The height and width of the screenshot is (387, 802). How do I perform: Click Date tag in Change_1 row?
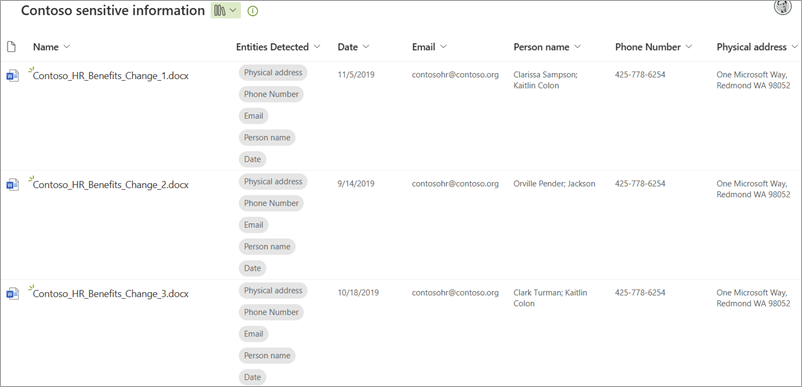(x=253, y=159)
